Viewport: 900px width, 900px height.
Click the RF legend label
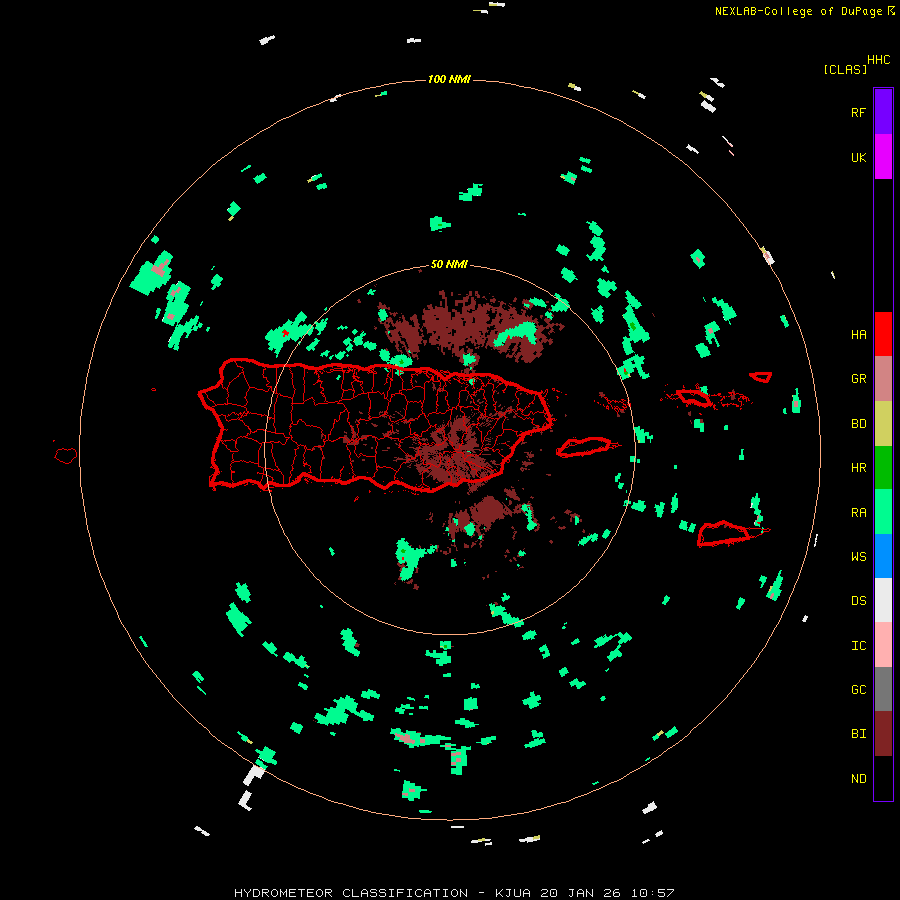click(x=858, y=113)
